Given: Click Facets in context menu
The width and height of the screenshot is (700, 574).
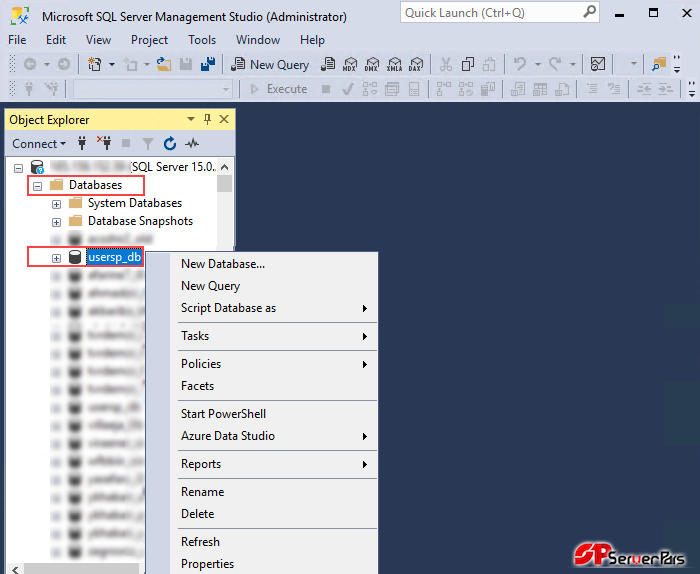Looking at the screenshot, I should point(274,386).
